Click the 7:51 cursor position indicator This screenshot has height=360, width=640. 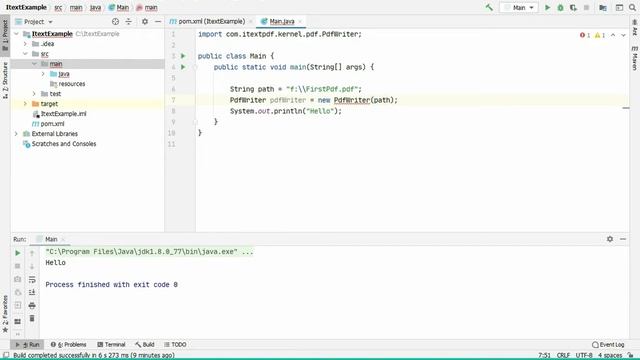pos(544,356)
